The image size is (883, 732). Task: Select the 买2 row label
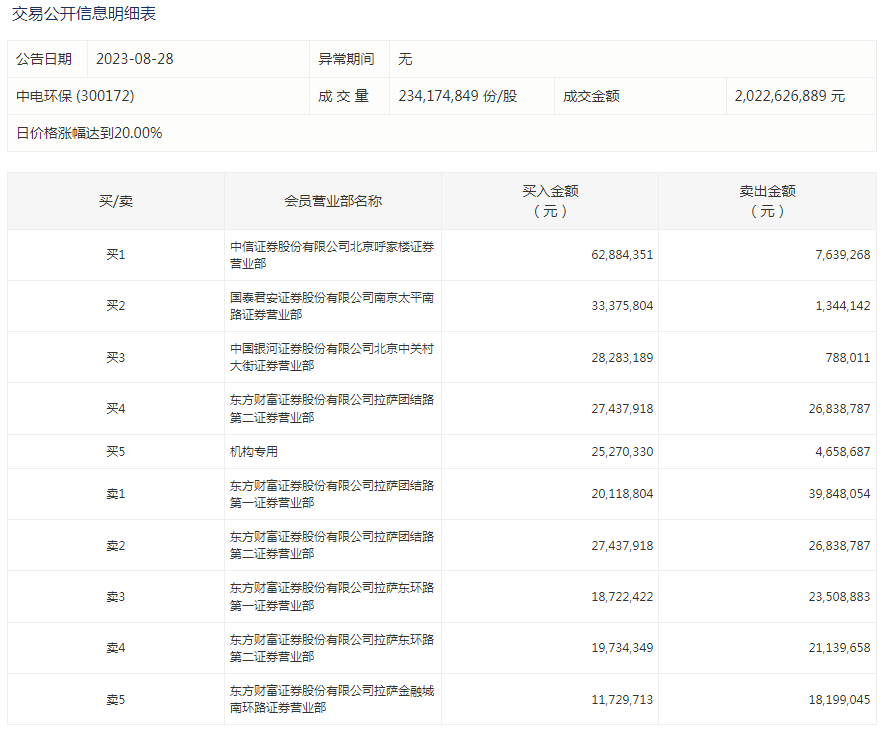click(x=115, y=306)
